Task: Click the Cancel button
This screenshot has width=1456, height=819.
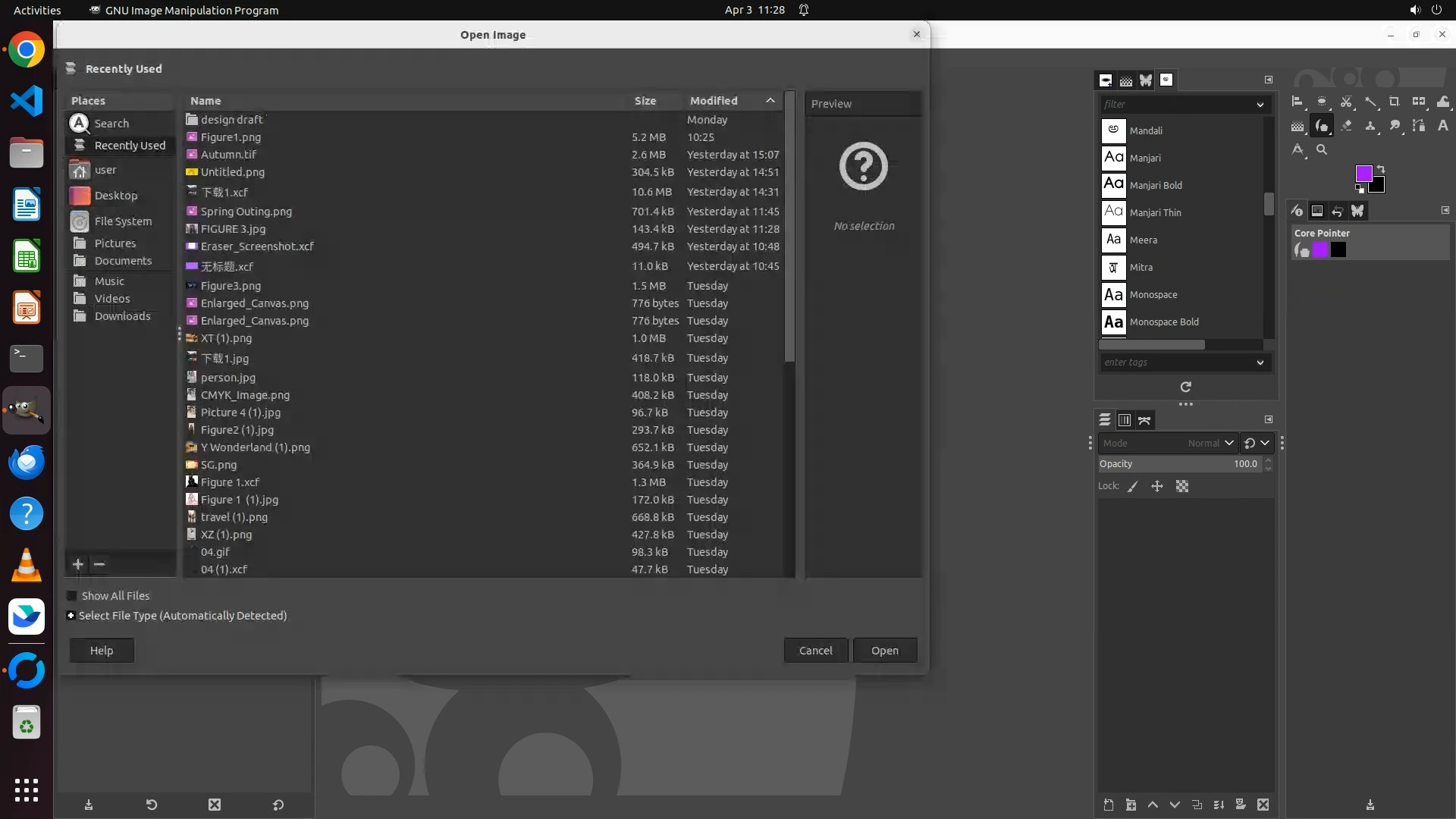Action: pos(815,651)
